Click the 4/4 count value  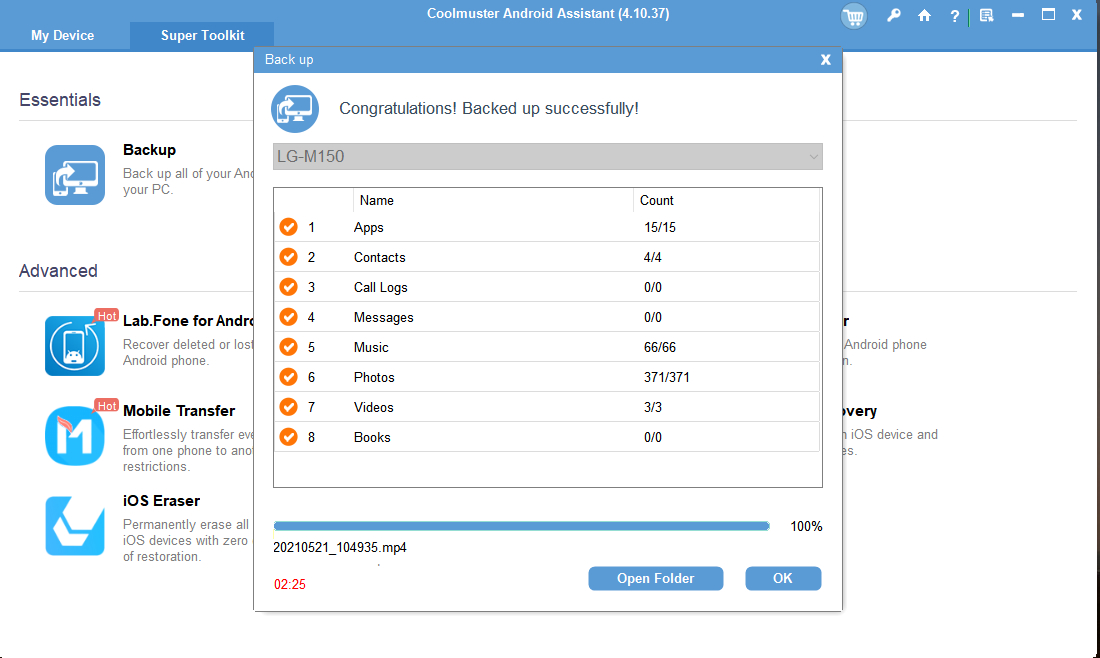click(652, 257)
